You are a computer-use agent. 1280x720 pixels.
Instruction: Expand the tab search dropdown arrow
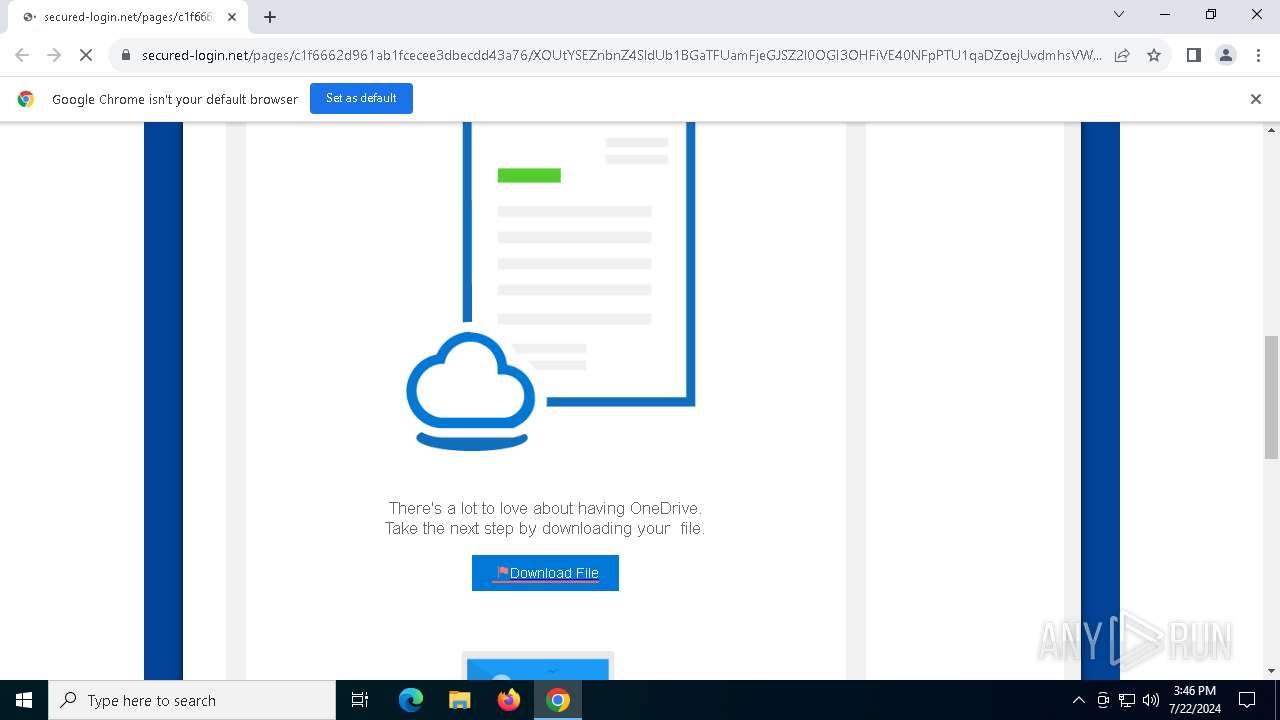[x=1119, y=14]
